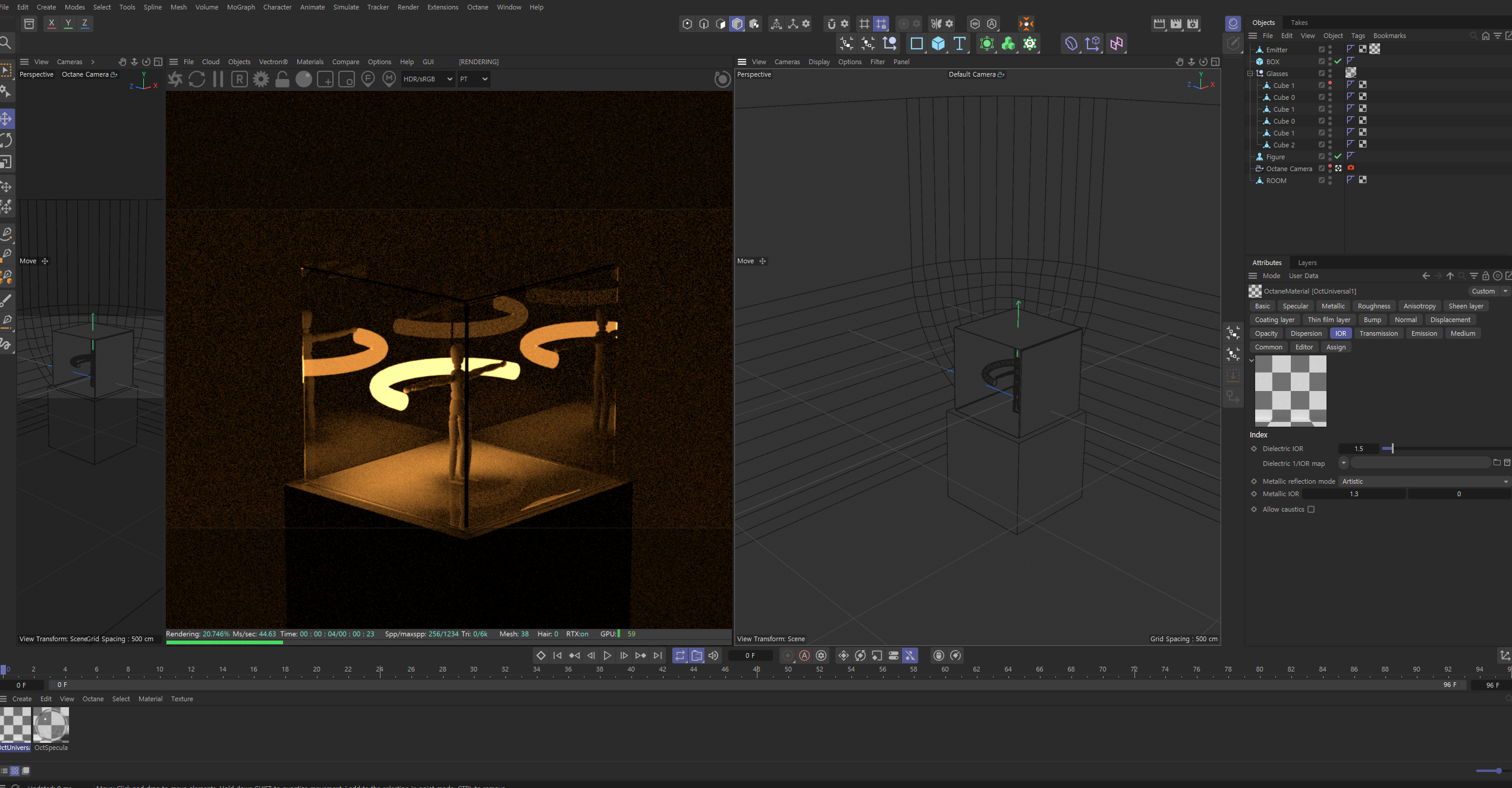Open Octane render settings gear
Viewport: 1512px width, 788px height.
(260, 79)
